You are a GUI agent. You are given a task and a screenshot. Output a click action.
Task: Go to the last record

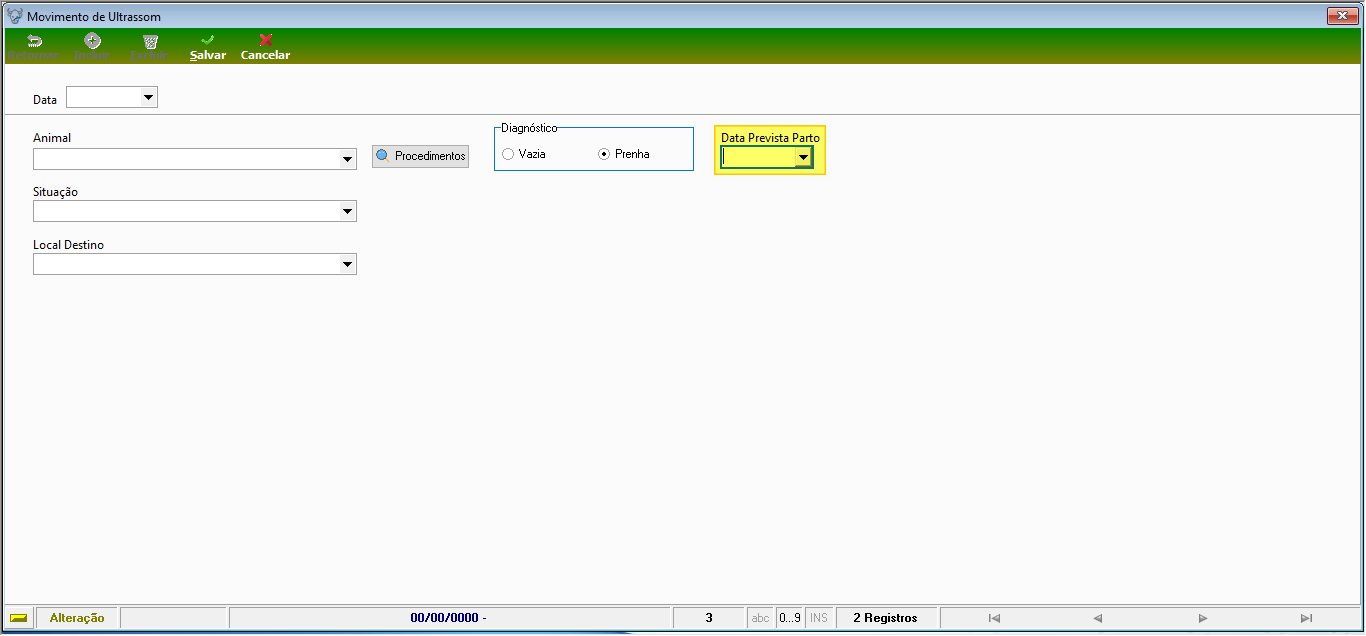pyautogui.click(x=1306, y=618)
